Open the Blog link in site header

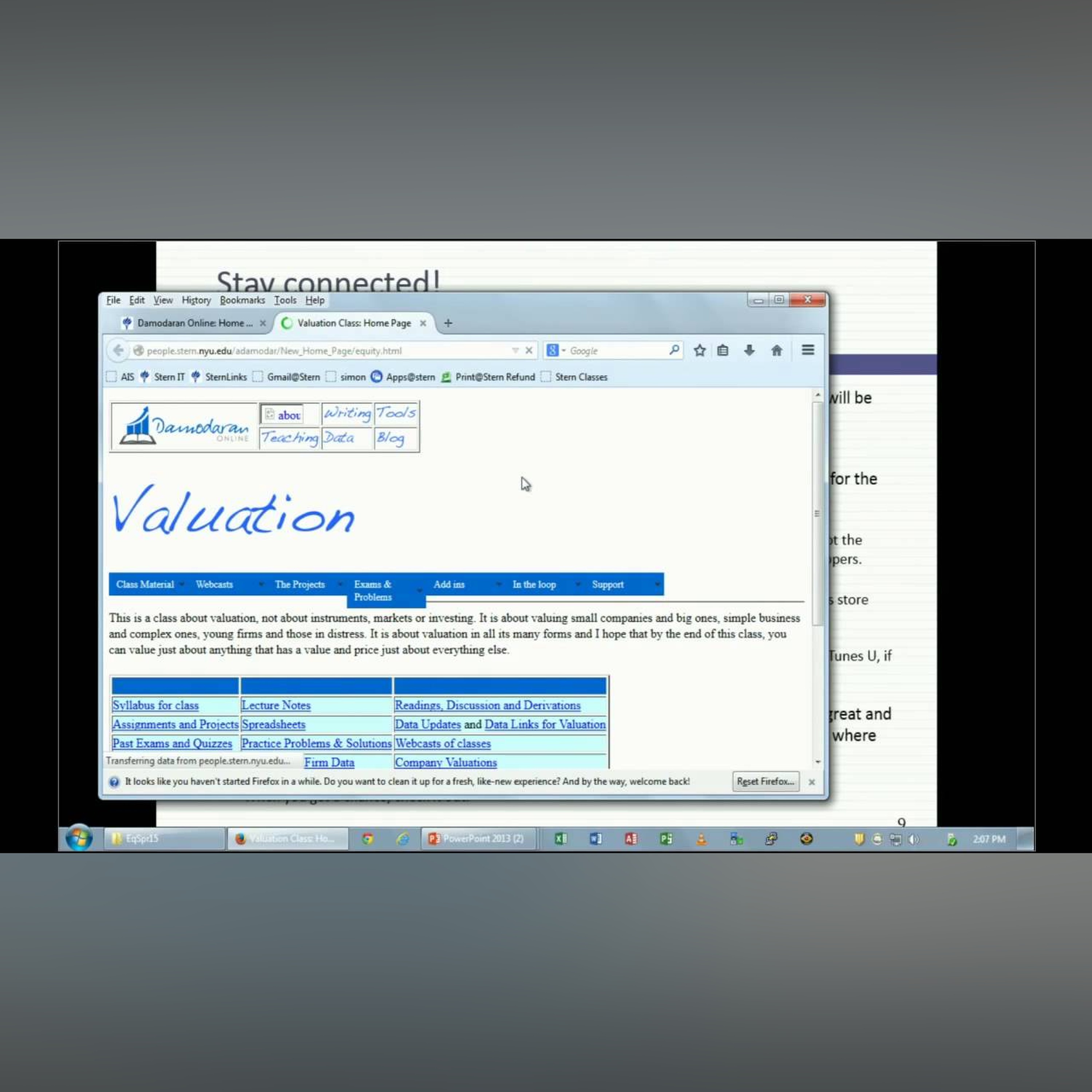(391, 438)
